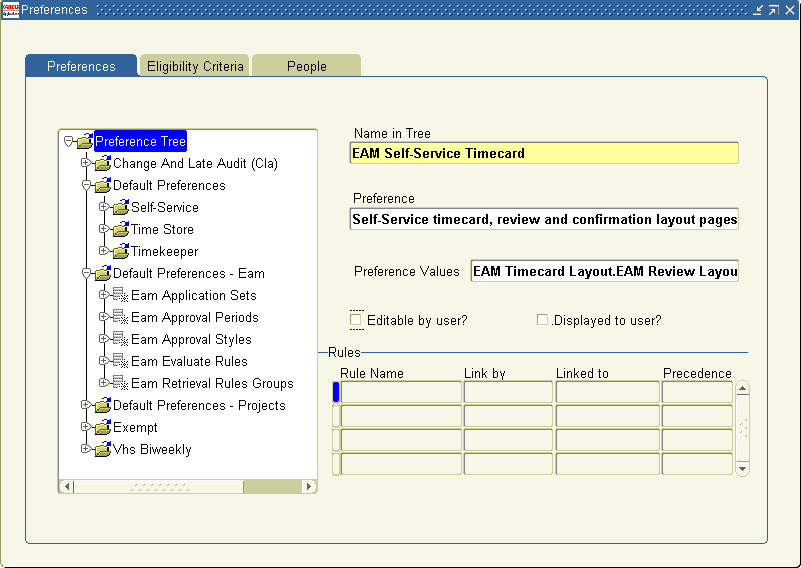The height and width of the screenshot is (568, 801).
Task: Tick the Displayed to user checkbox
Action: pos(542,320)
